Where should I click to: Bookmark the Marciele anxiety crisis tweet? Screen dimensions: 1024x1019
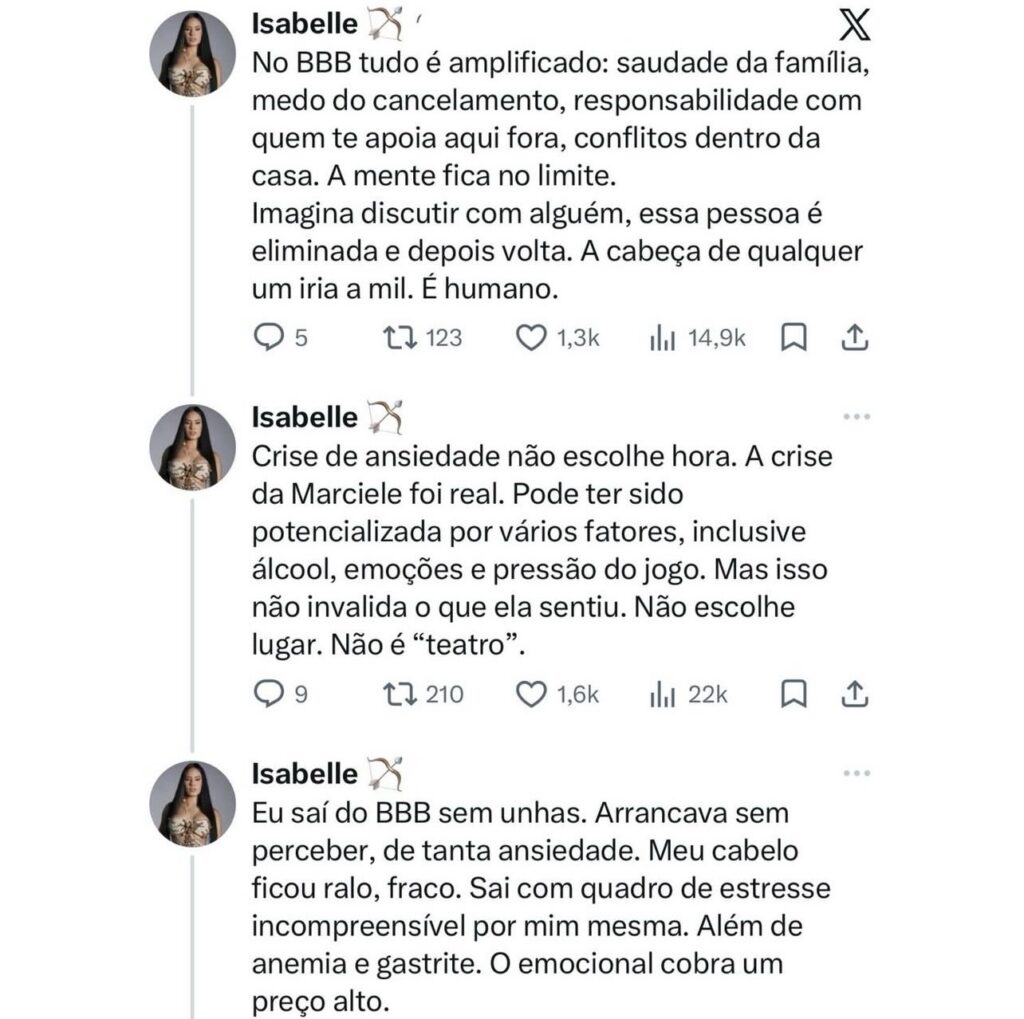793,694
